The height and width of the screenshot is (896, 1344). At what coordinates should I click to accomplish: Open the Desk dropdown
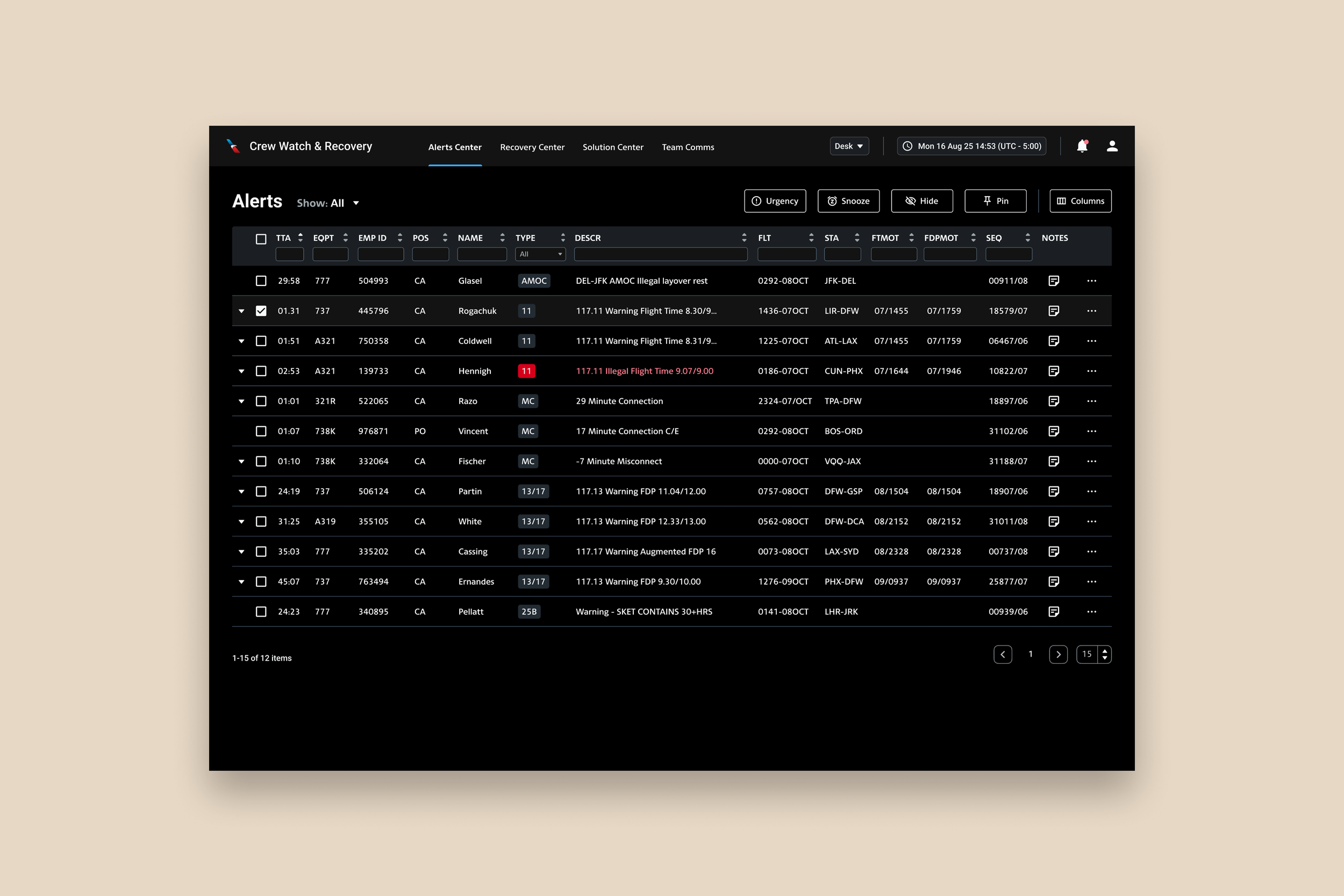848,146
